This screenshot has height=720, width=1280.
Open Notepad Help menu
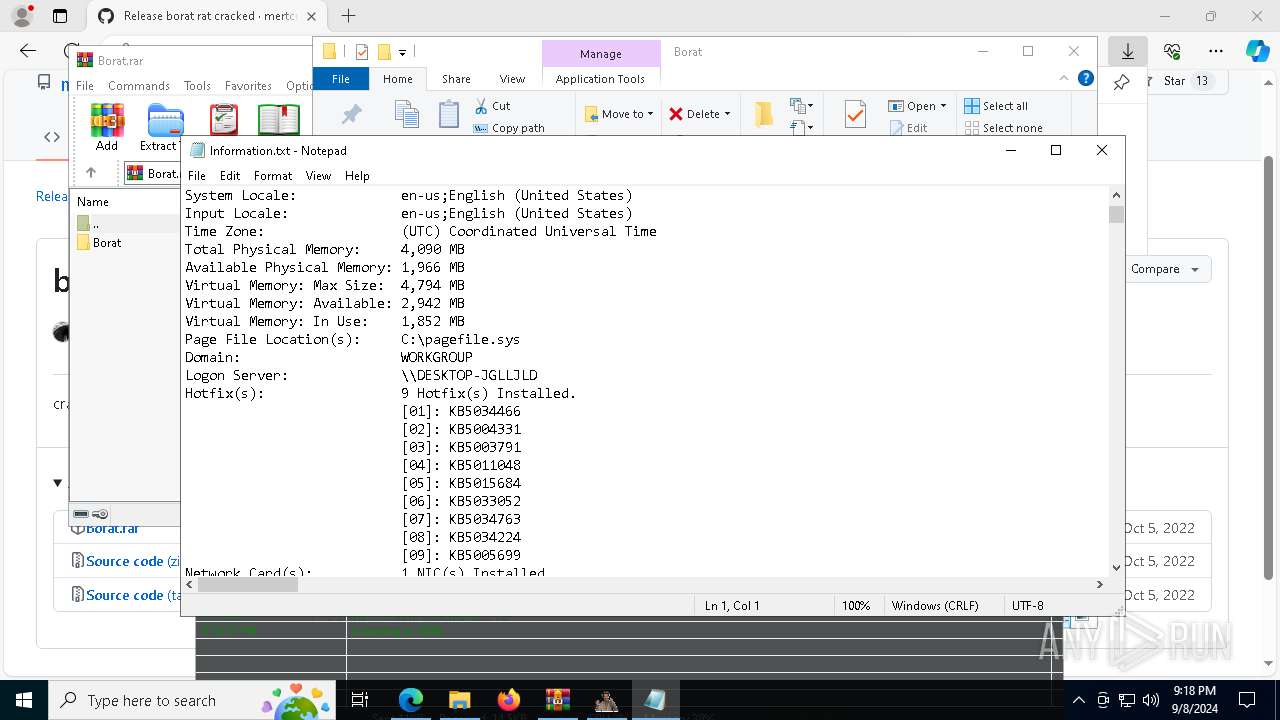click(x=357, y=175)
